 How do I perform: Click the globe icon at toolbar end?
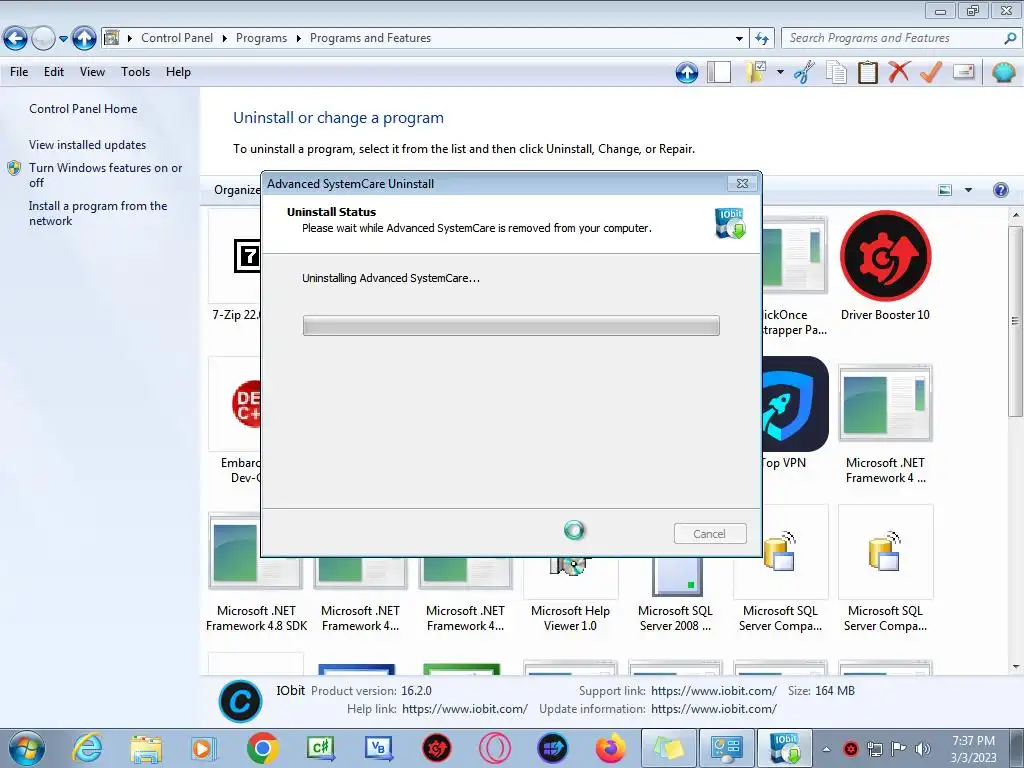tap(1003, 72)
